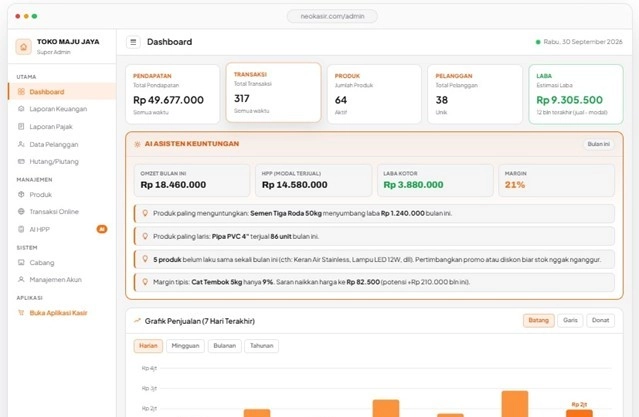Open Dashboard in the sidebar
Viewport: 639px width, 417px height.
(x=62, y=92)
